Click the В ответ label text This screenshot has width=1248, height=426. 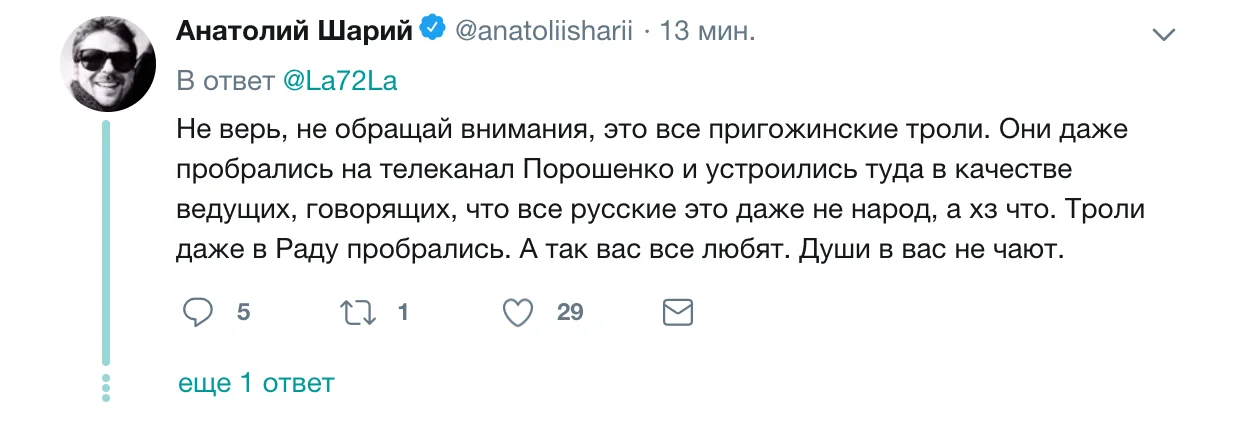click(227, 82)
